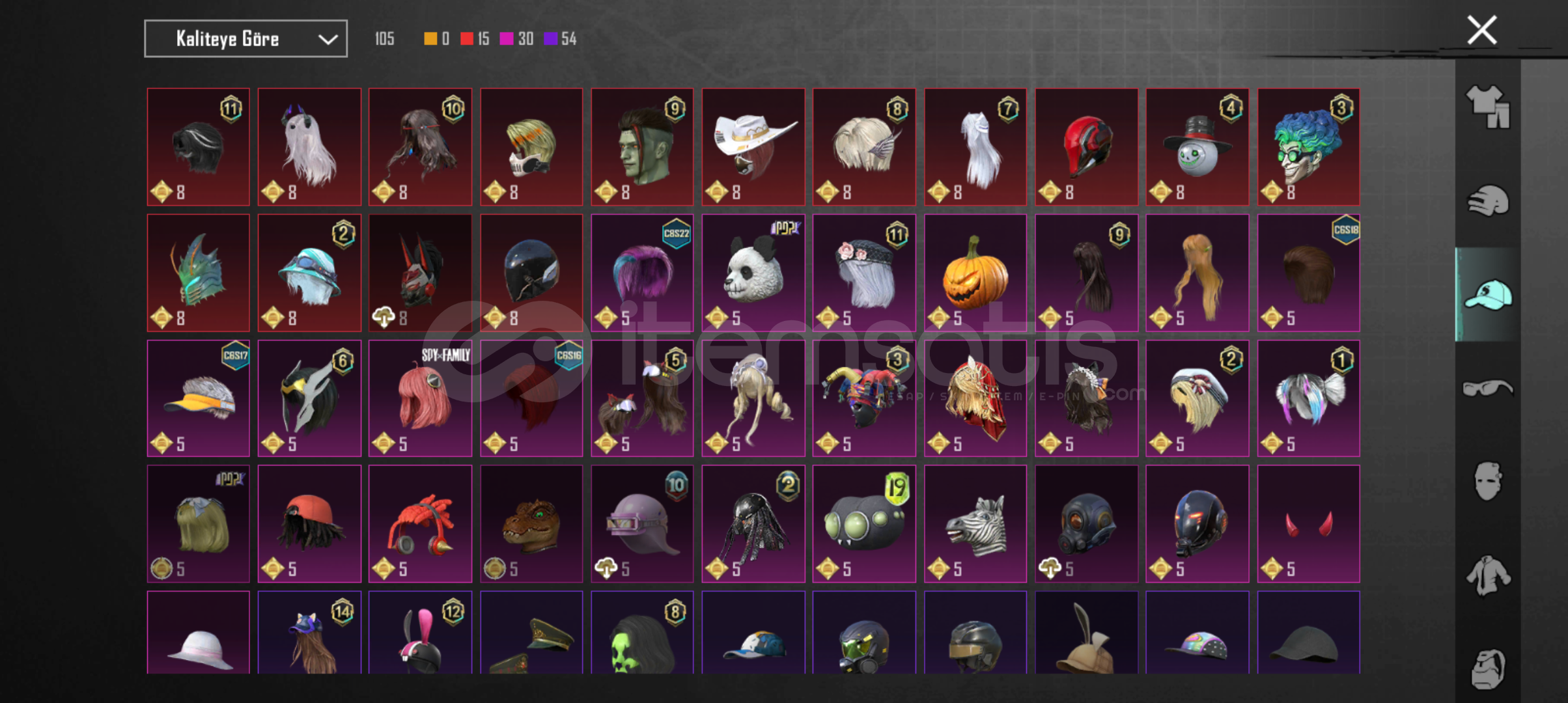This screenshot has width=1568, height=703.
Task: Click the red quality count 15 indicator
Action: (x=475, y=39)
